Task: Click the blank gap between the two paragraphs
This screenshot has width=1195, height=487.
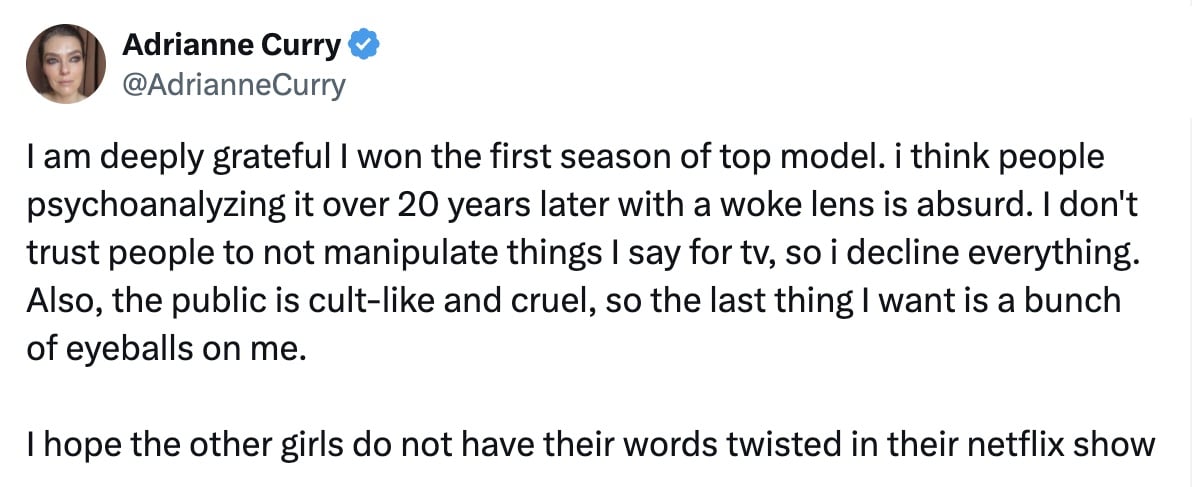Action: tap(590, 396)
